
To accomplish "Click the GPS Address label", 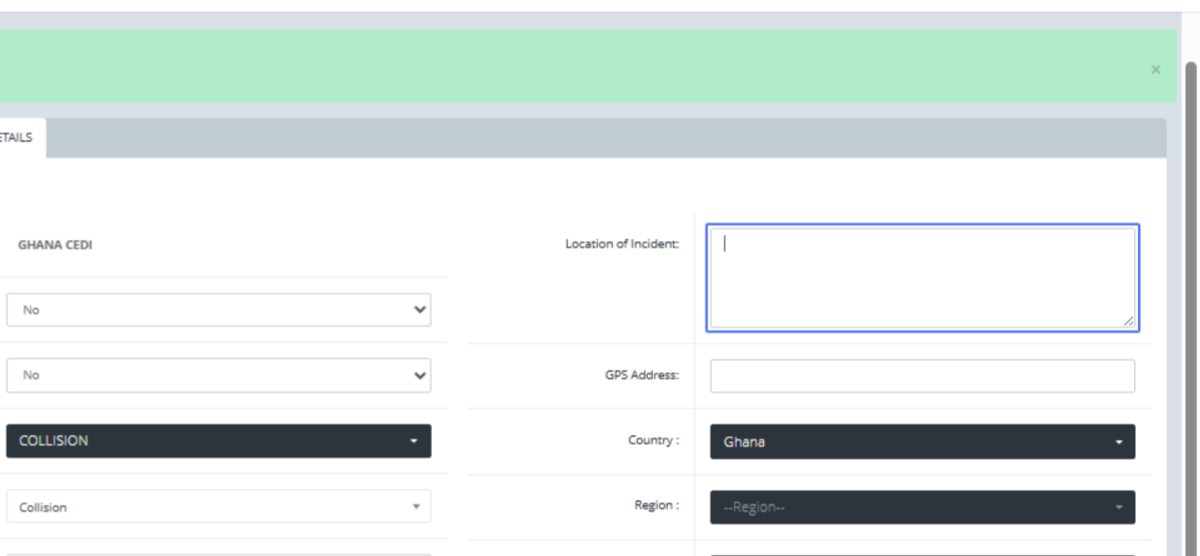I will point(642,376).
